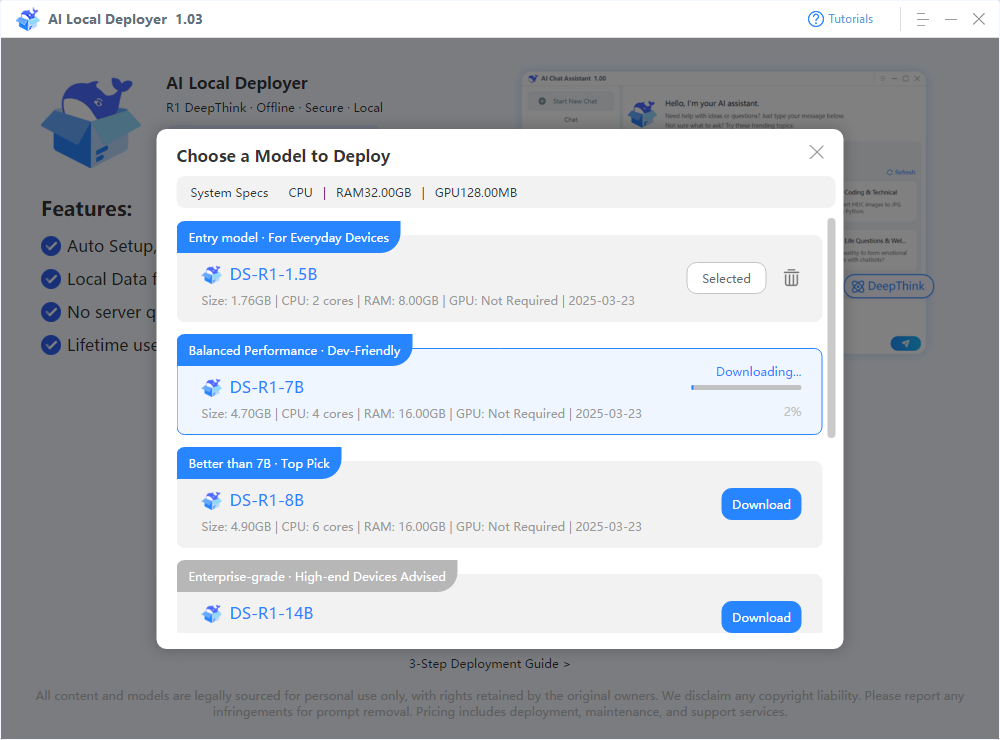Click the checkmark next to No server queue
The image size is (1000, 740).
(50, 312)
